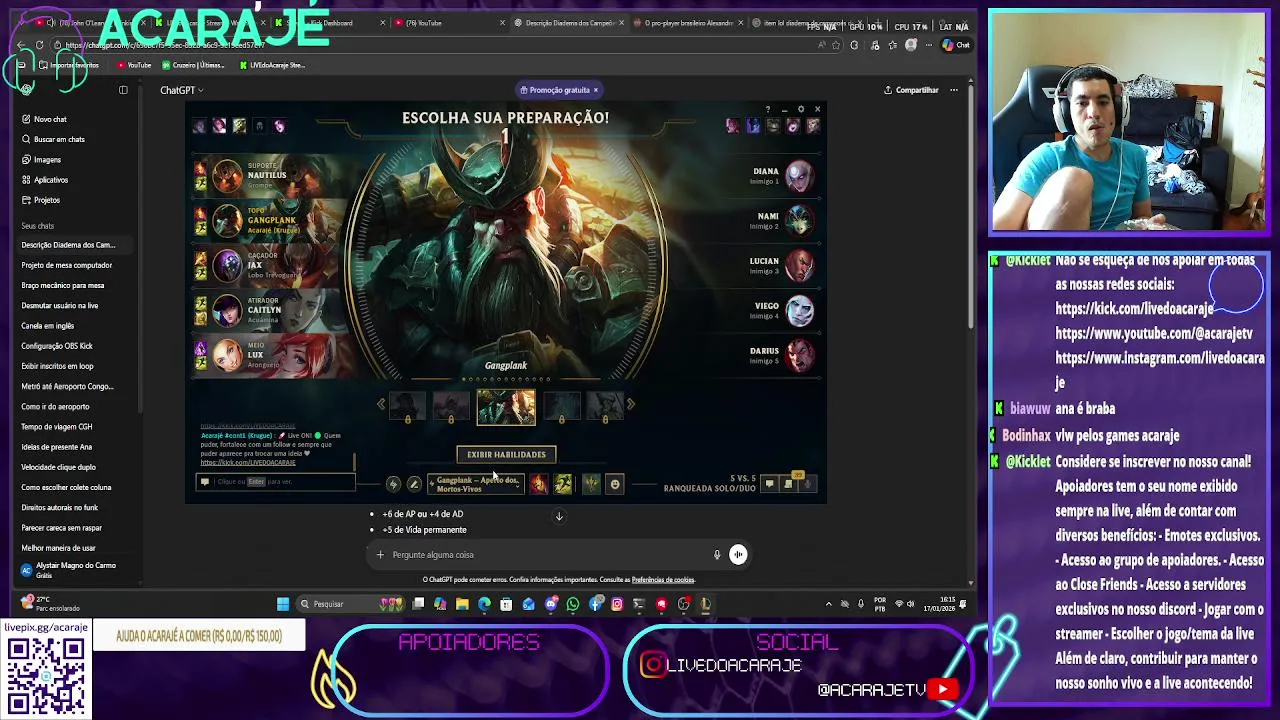Change the first summoner spell Ignite
This screenshot has height=720, width=1280.
(539, 484)
